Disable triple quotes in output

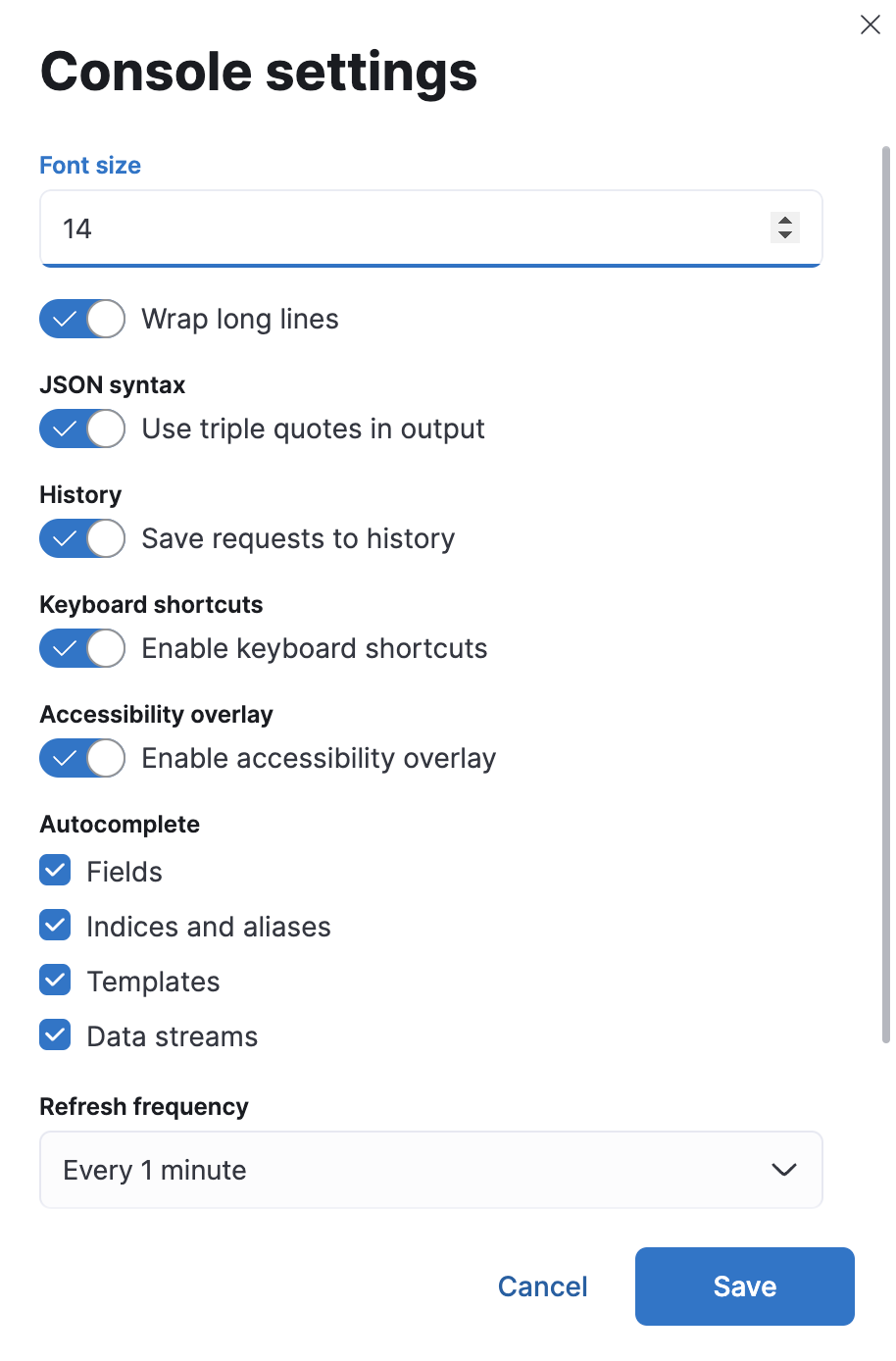pos(82,428)
